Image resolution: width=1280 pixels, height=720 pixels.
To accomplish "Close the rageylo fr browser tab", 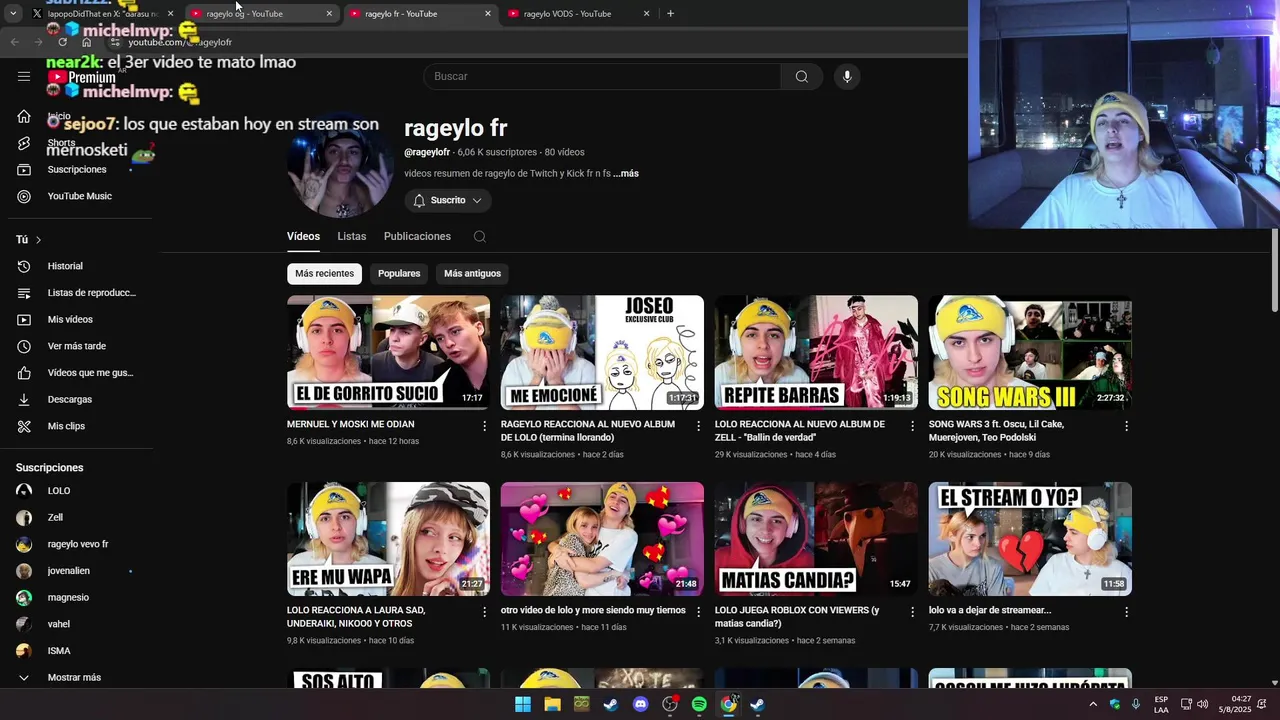I will coord(488,14).
